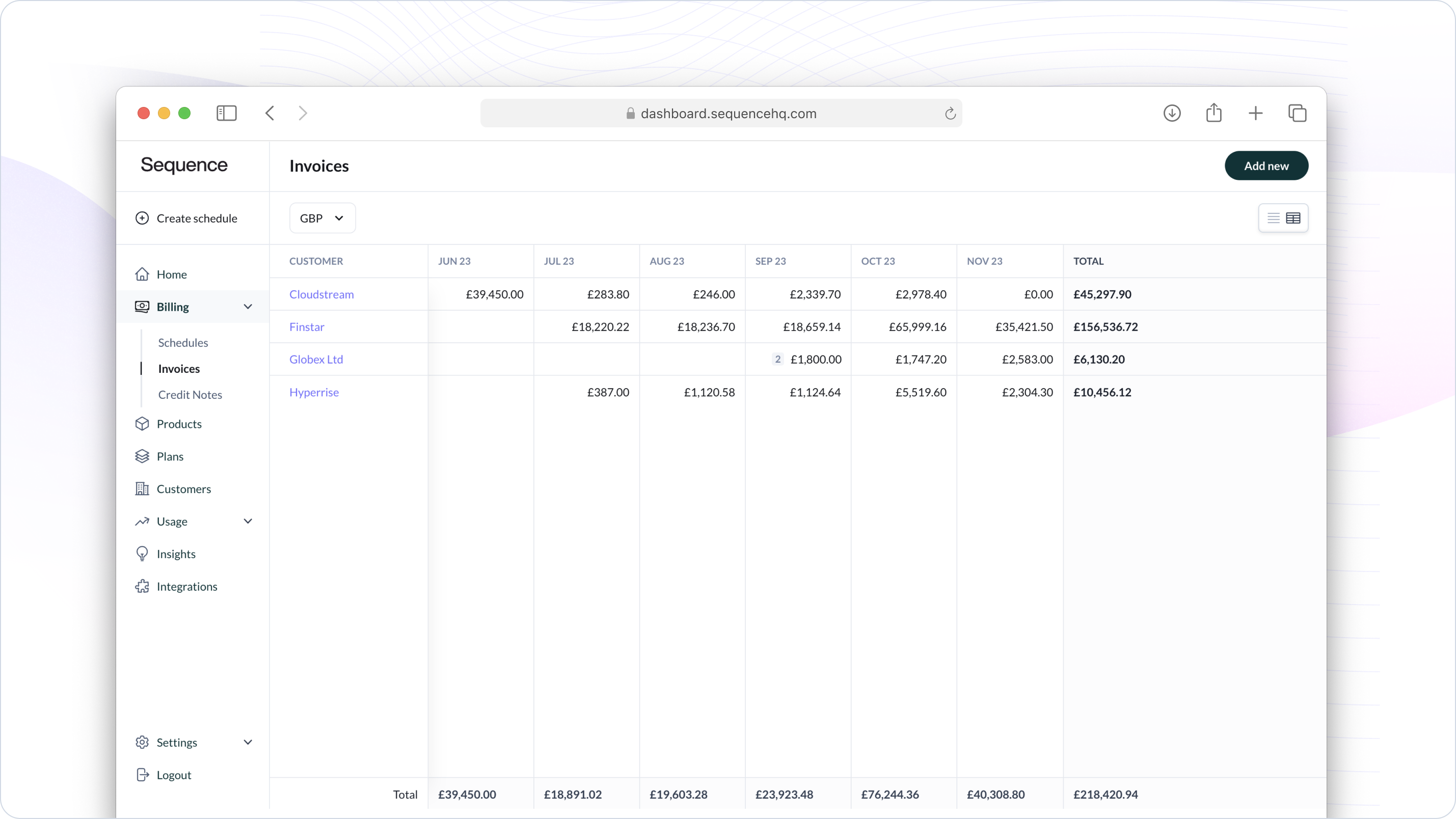This screenshot has width=1456, height=819.
Task: Click the Products icon in sidebar
Action: point(142,423)
